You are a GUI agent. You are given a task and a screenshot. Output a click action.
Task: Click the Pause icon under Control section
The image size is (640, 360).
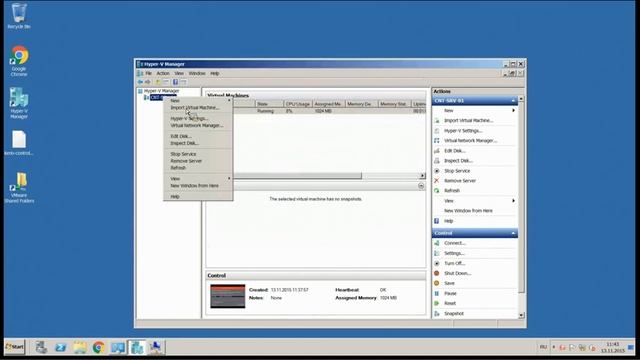437,293
